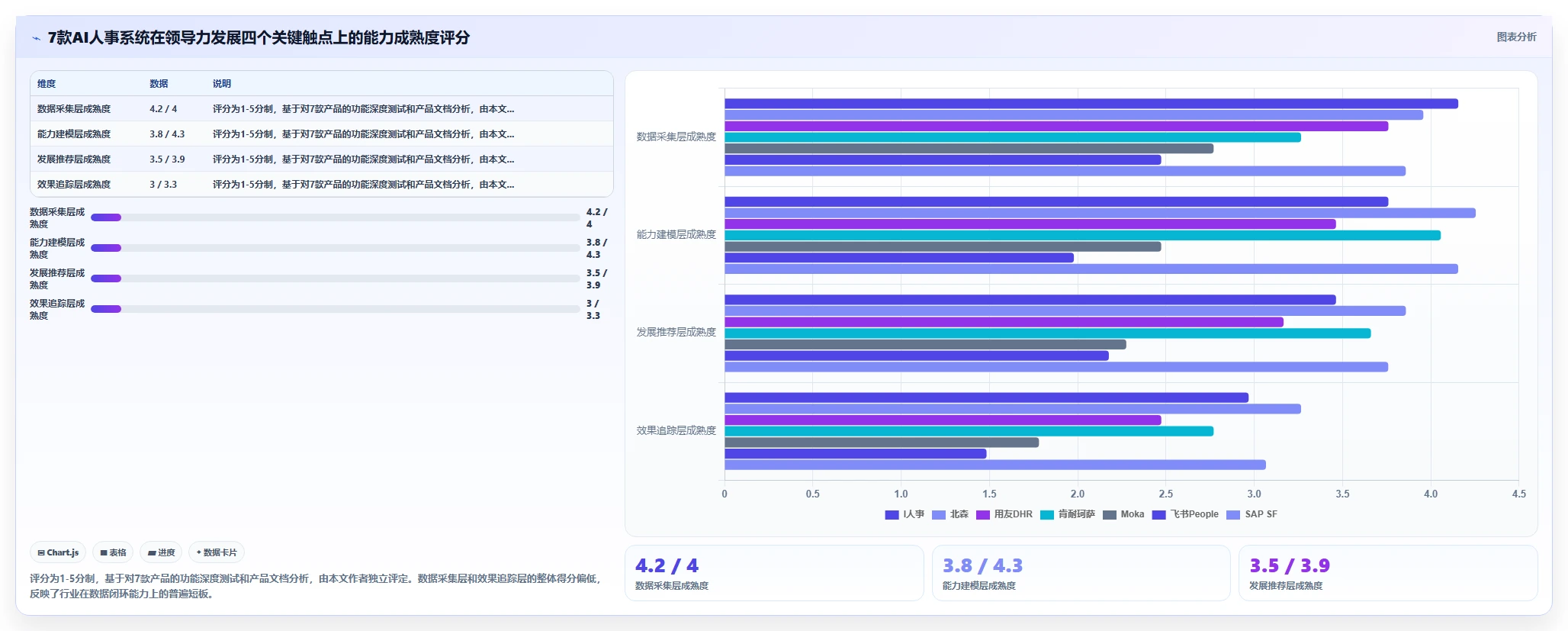Viewport: 1568px width, 631px height.
Task: Select the 能力建模层成熟度 table row
Action: [x=322, y=134]
